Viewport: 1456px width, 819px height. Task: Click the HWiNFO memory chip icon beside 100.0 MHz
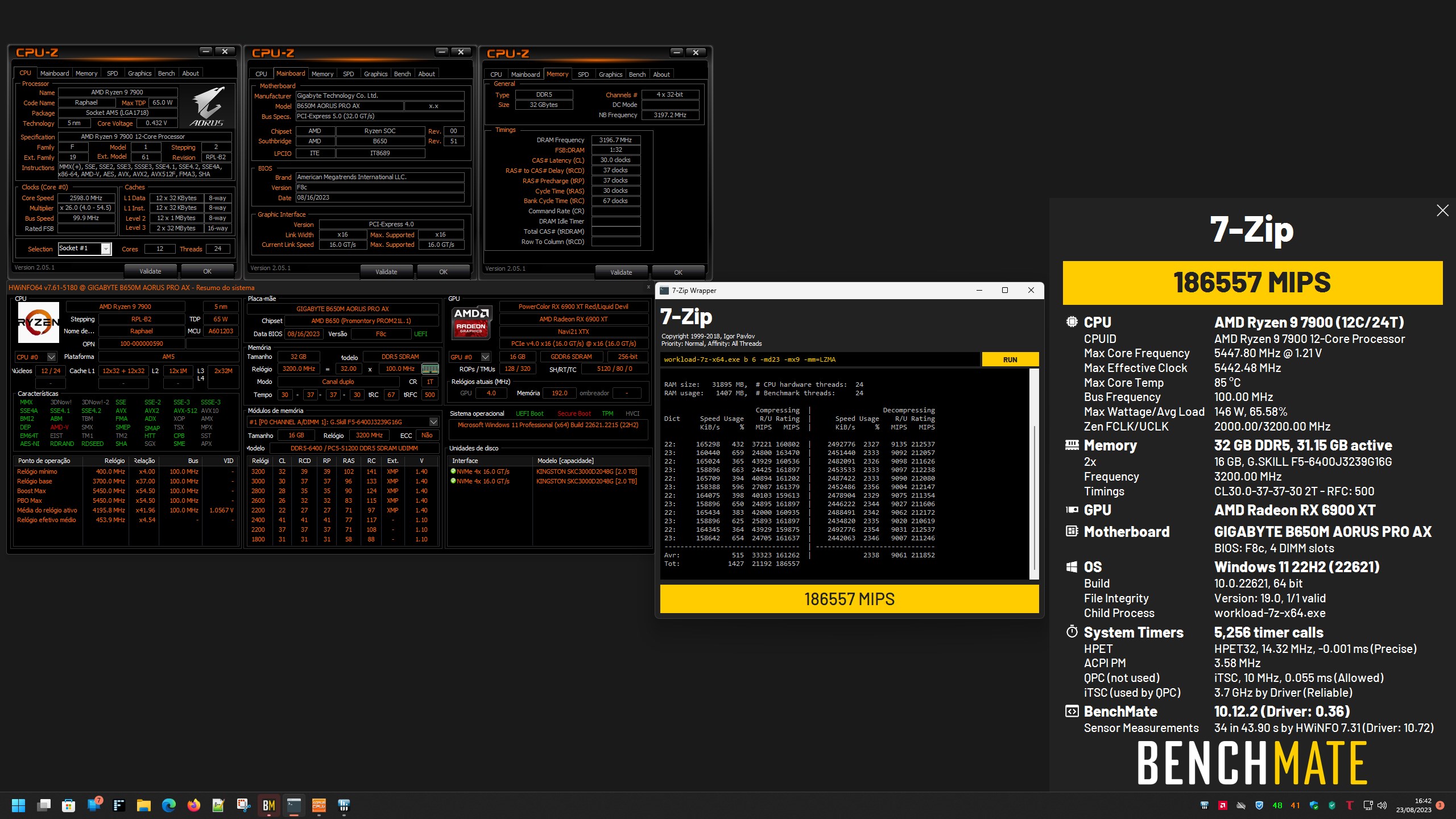click(x=430, y=369)
